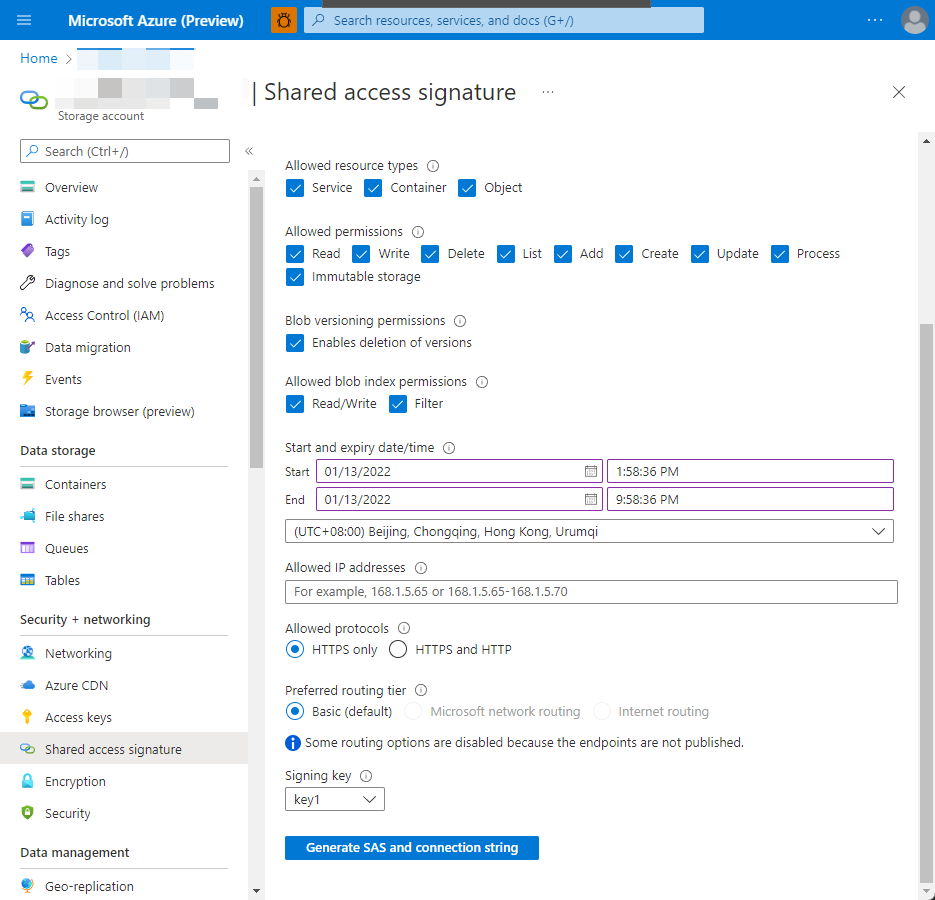Close the Shared access signature blade
The height and width of the screenshot is (900, 935).
(x=899, y=92)
